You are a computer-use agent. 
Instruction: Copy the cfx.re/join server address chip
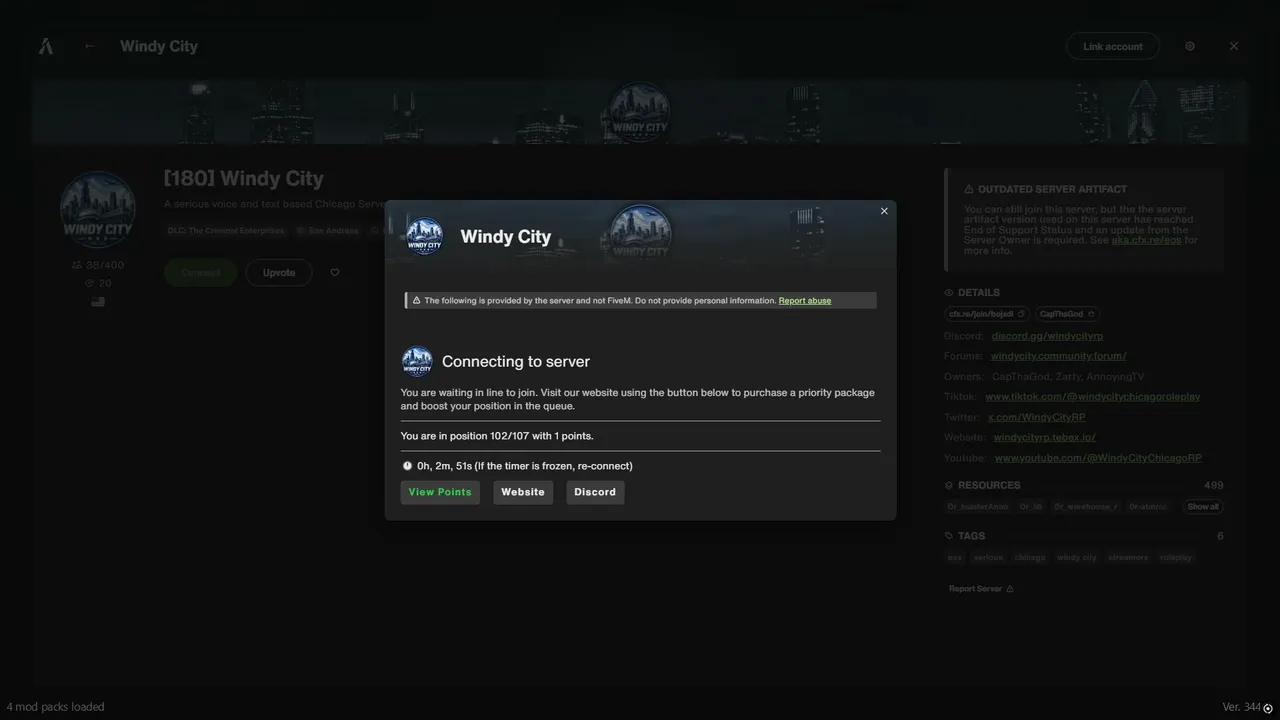coord(987,314)
